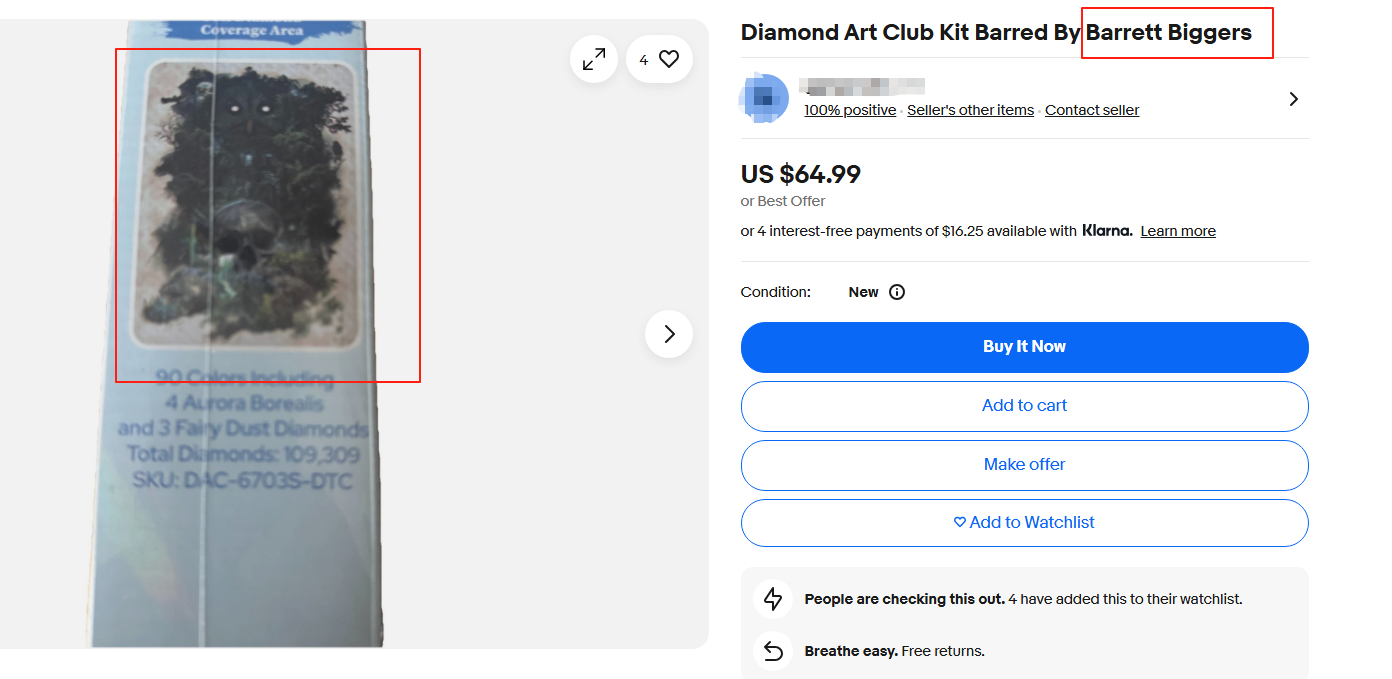Click the US $64.99 price

[x=800, y=174]
